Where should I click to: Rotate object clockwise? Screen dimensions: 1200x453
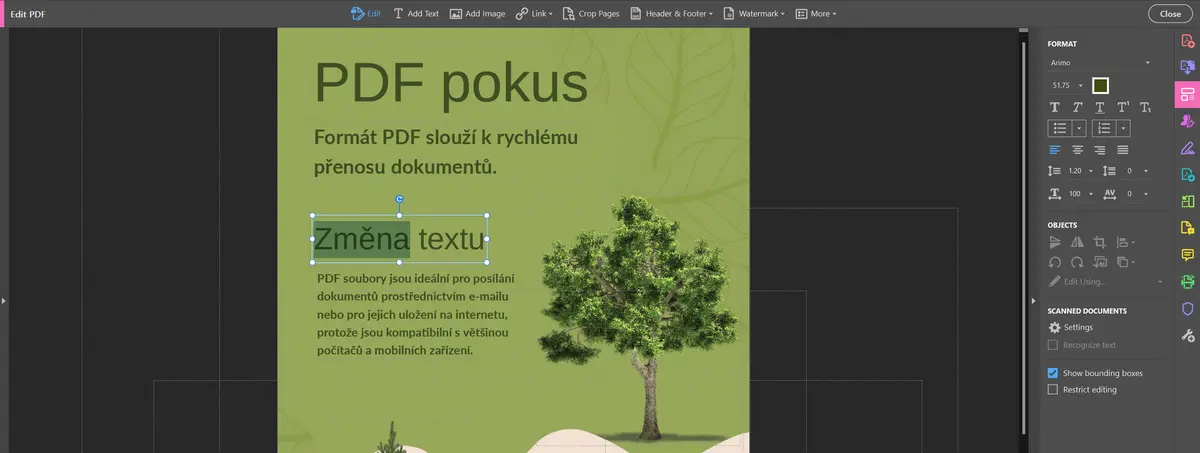pos(1077,262)
